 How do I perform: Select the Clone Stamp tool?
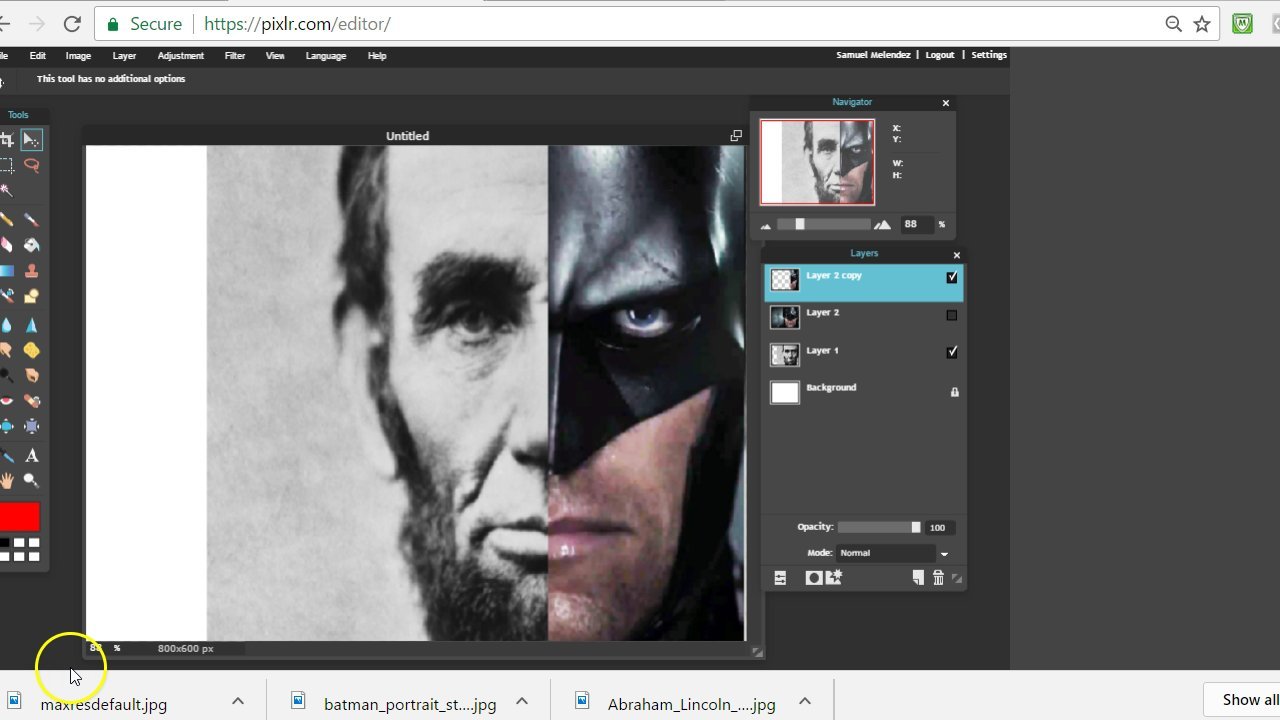[31, 271]
